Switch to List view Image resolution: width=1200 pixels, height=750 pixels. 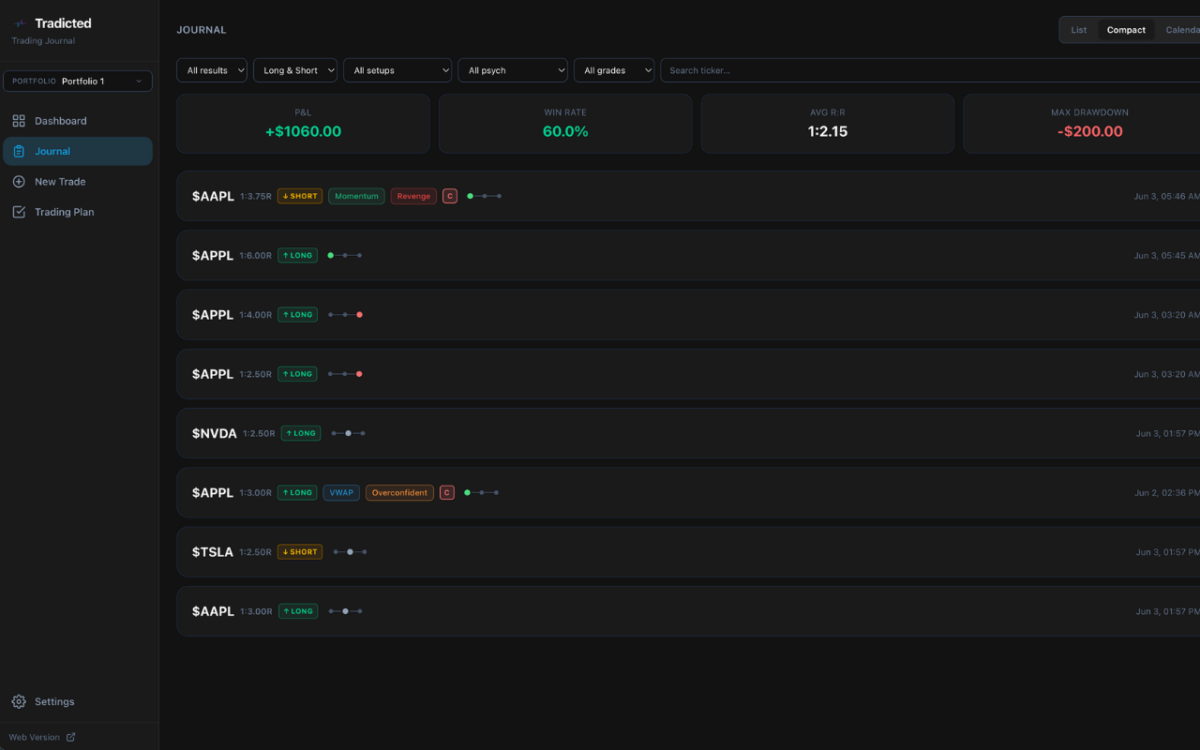click(1079, 30)
